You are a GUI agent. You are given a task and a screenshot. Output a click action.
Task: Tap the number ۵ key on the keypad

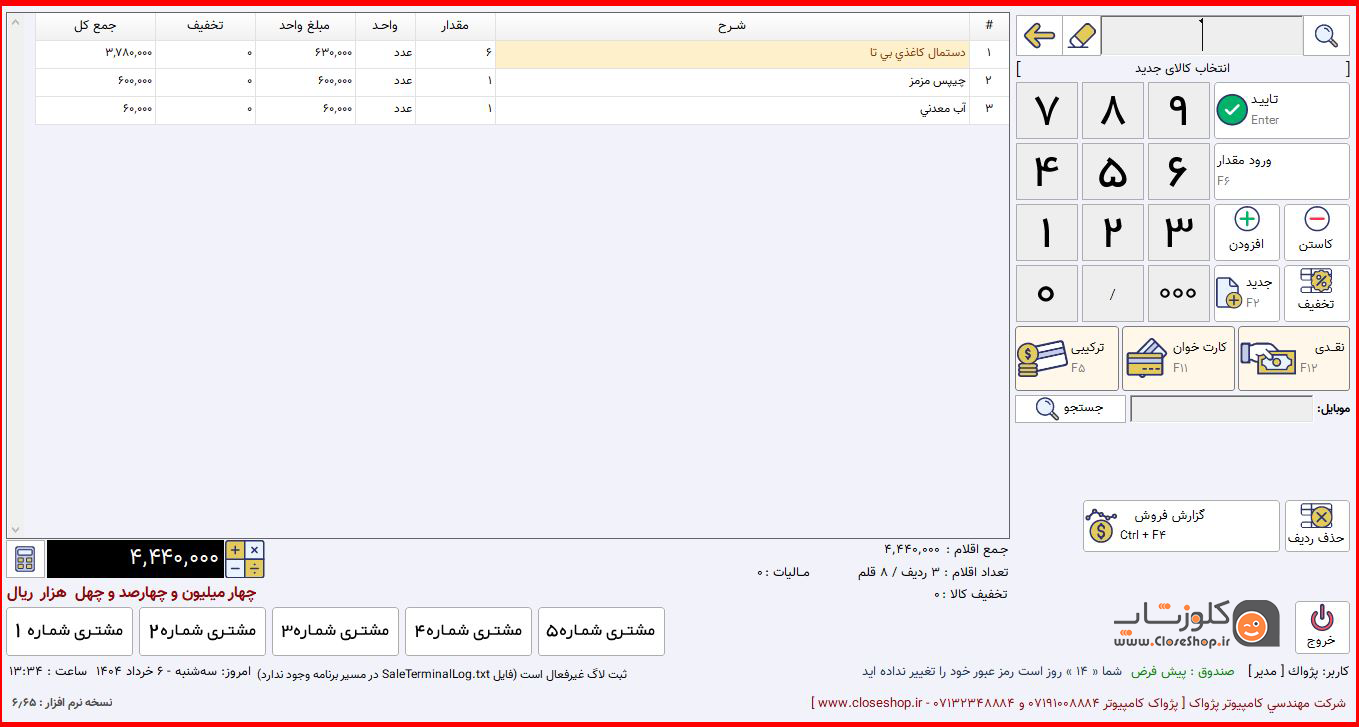click(1113, 171)
